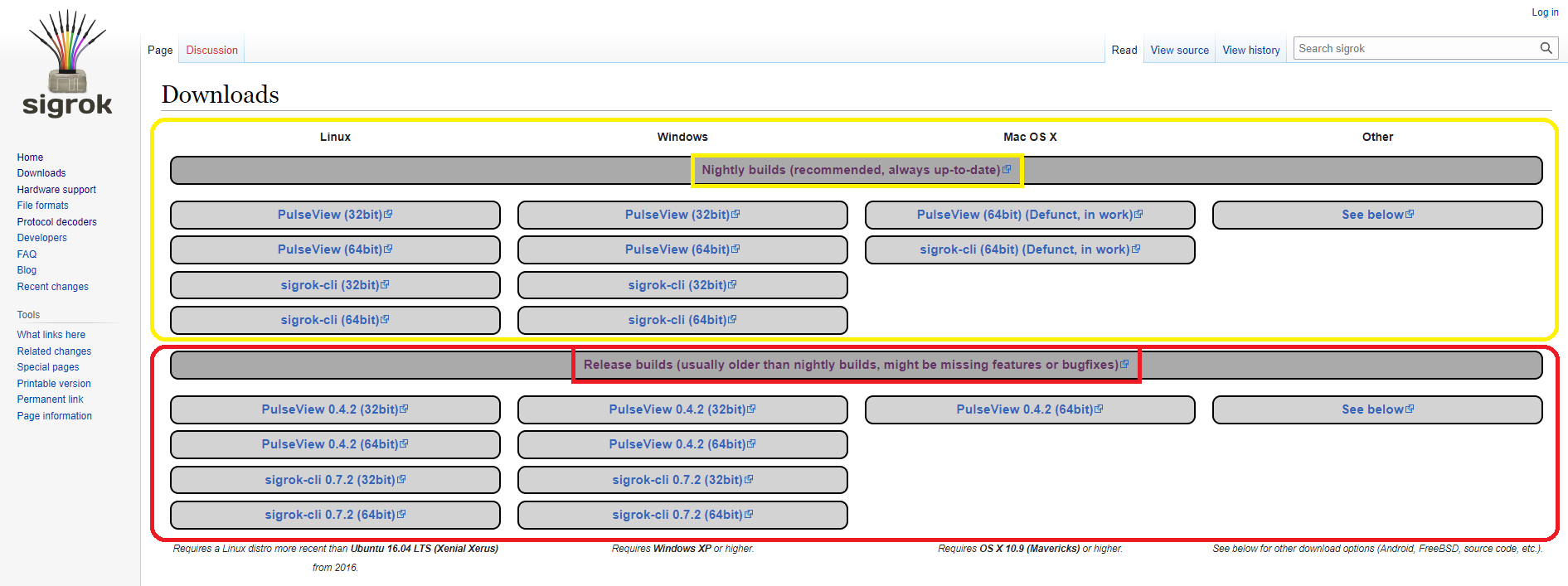Viewport: 1568px width, 586px height.
Task: Open the Developers sidebar link
Action: (x=42, y=238)
